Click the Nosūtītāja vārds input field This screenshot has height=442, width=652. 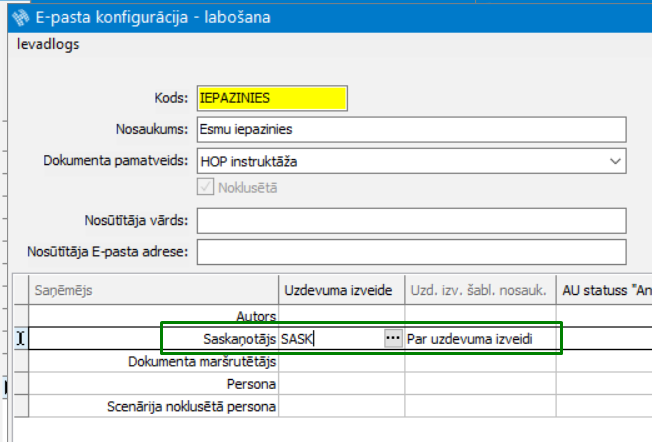(x=412, y=221)
